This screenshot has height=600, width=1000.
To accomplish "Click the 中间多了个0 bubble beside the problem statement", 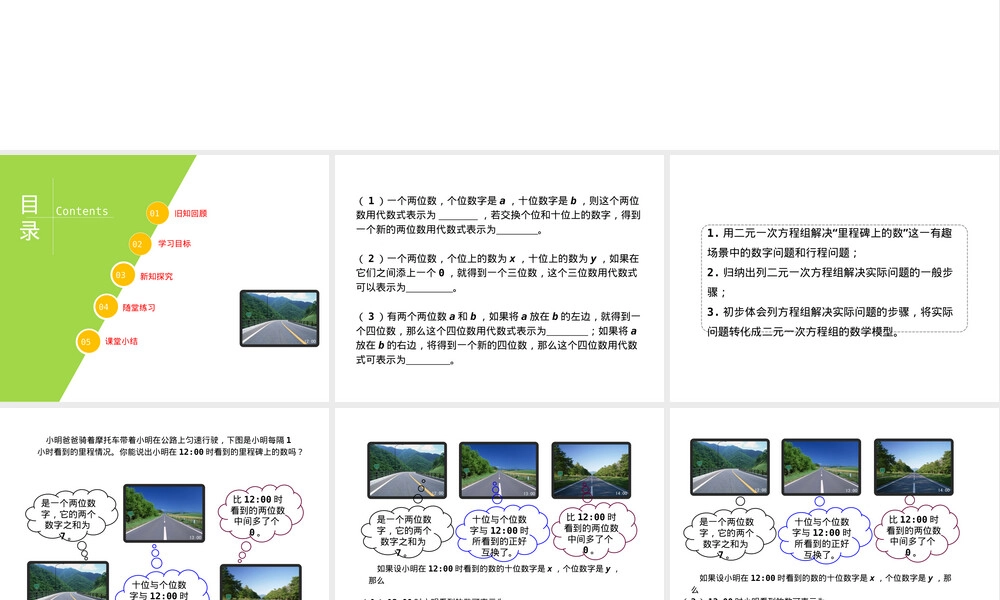I will (x=260, y=513).
